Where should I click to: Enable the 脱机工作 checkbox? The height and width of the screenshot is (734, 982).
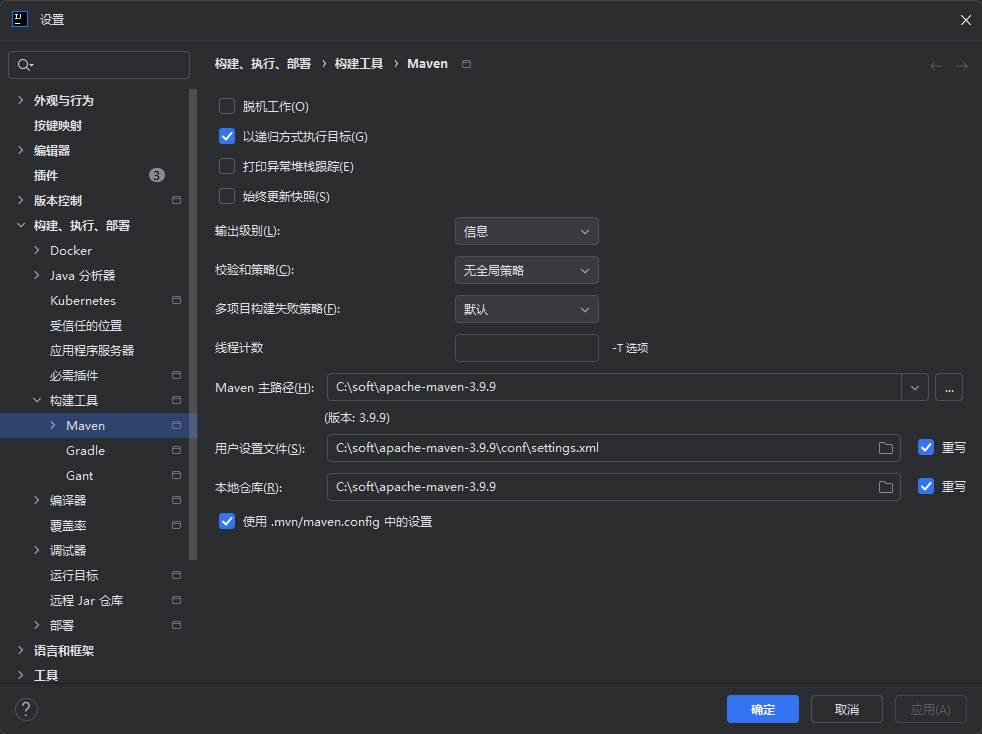pos(227,106)
